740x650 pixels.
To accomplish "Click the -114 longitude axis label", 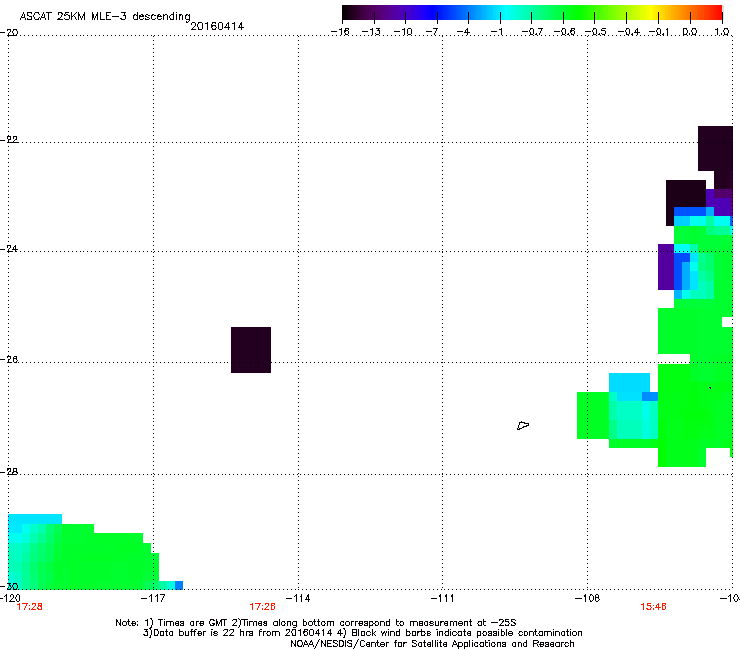I will (x=298, y=598).
